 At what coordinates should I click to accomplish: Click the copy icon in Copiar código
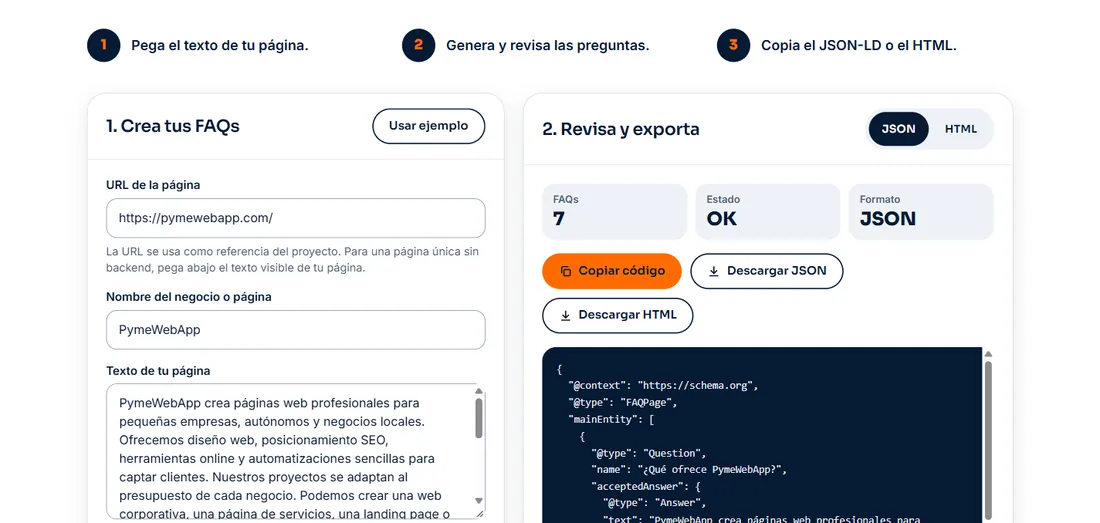click(x=565, y=271)
